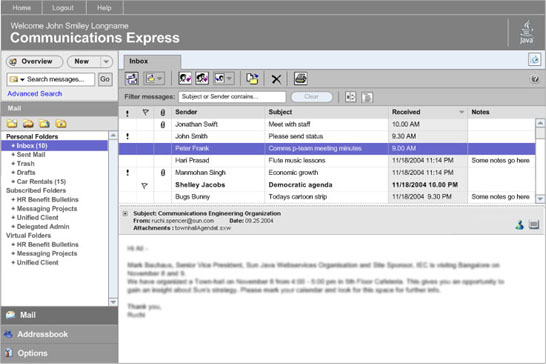Image resolution: width=546 pixels, height=364 pixels.
Task: Click the first yellow folder icon under Mail
Action: (x=12, y=124)
